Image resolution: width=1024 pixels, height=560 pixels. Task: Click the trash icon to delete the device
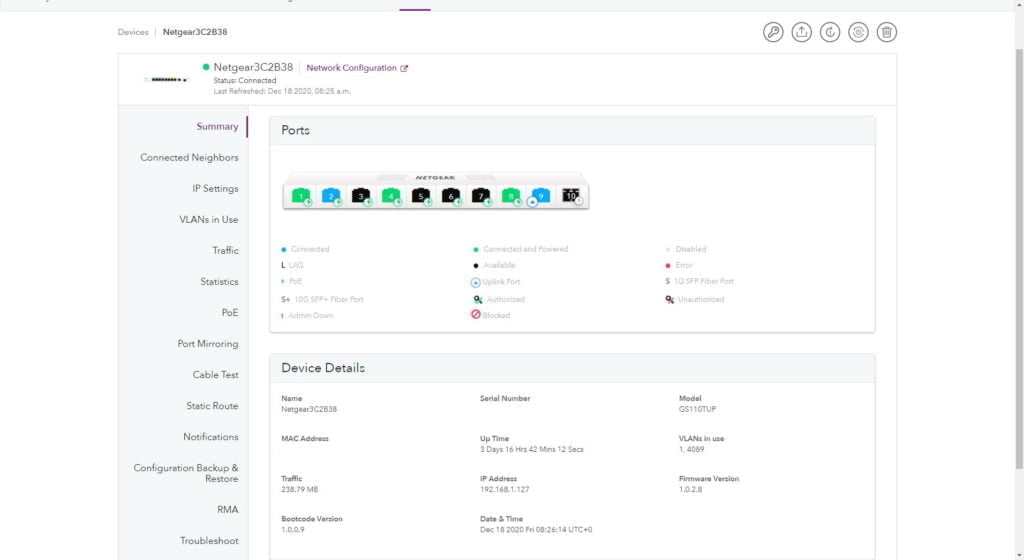(x=887, y=32)
